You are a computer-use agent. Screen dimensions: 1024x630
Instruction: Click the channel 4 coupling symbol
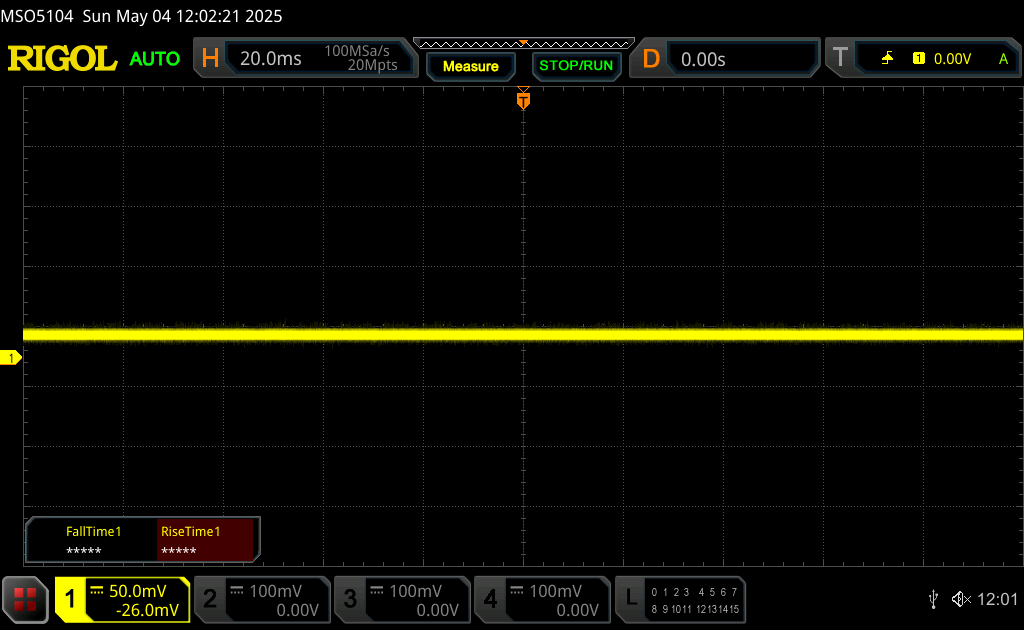tap(517, 591)
